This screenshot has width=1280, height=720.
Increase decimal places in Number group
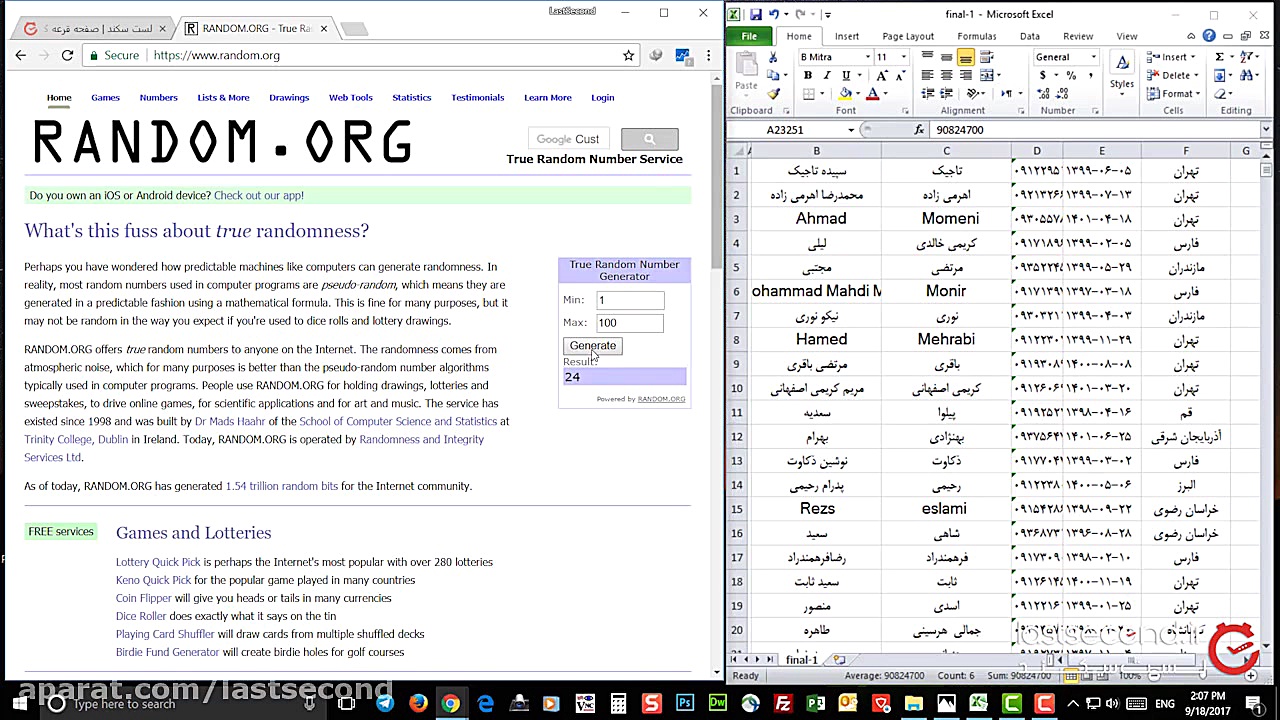(x=1042, y=94)
